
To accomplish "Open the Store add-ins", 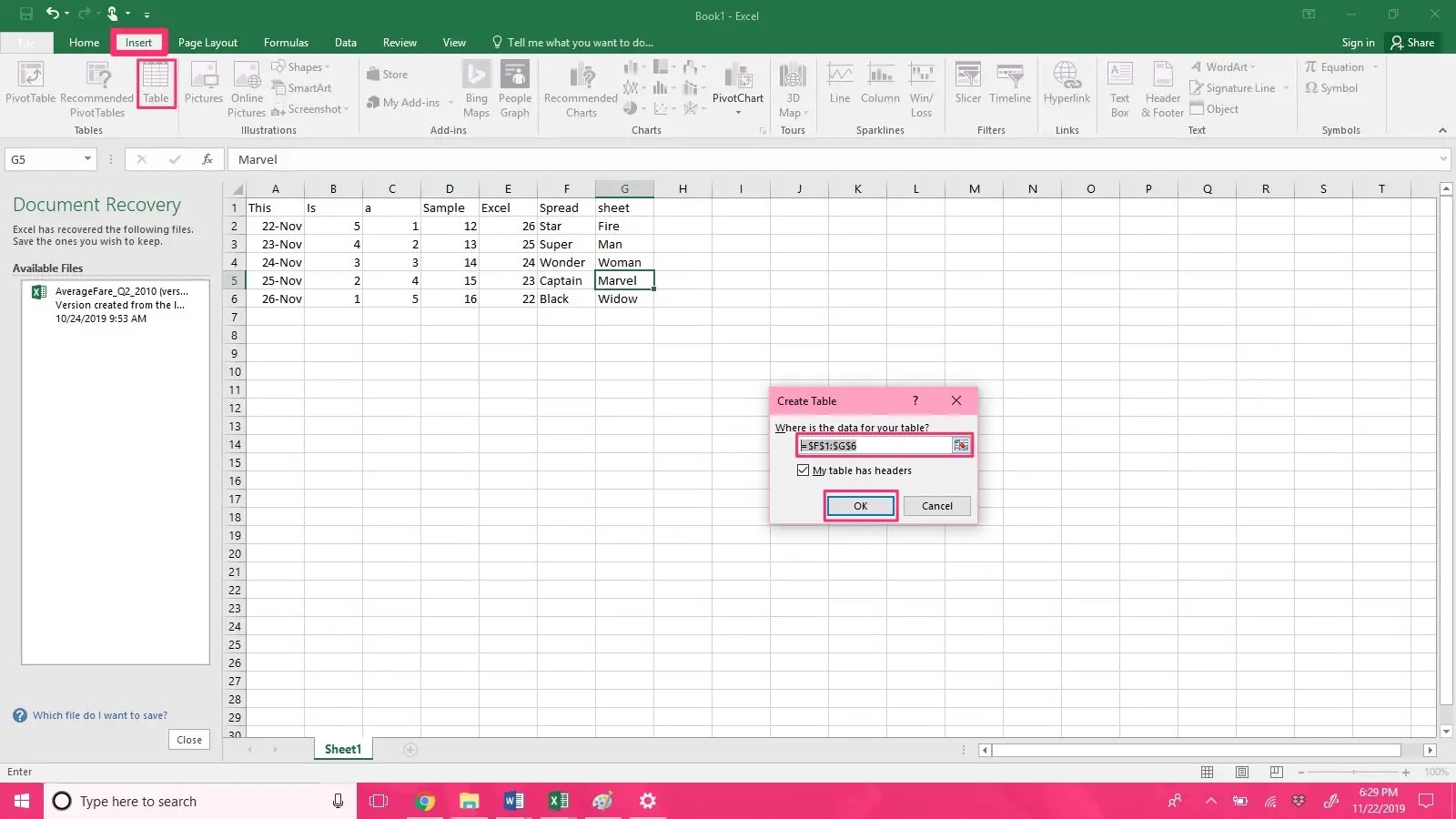I will [x=388, y=75].
